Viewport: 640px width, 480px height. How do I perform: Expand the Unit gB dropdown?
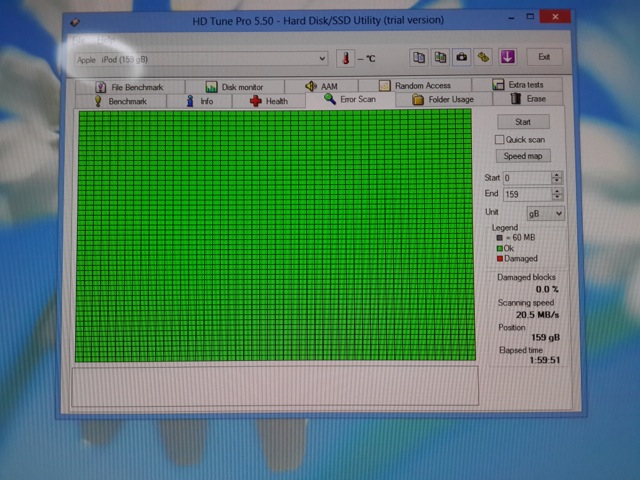[545, 213]
